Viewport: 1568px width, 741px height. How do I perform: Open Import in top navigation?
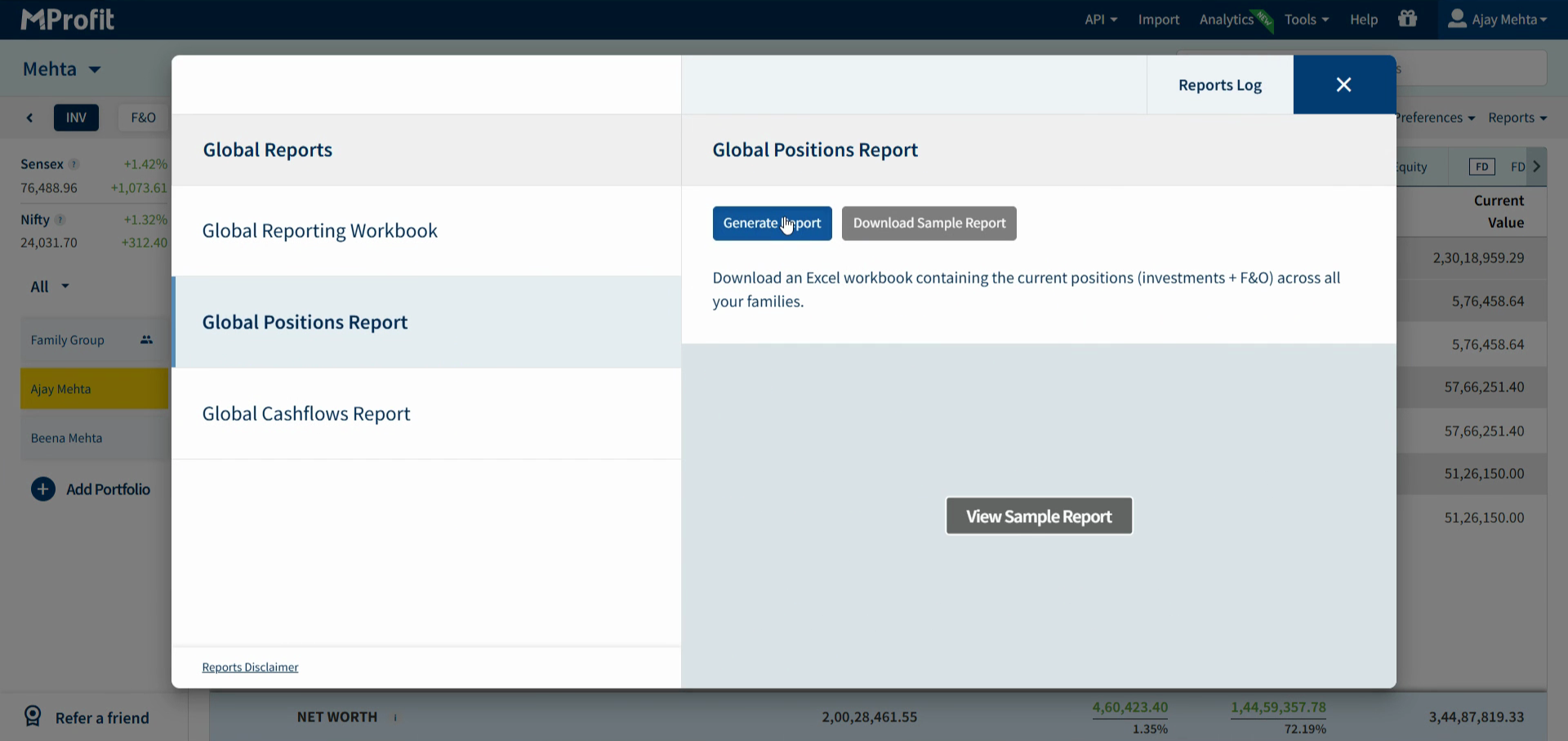[x=1159, y=19]
